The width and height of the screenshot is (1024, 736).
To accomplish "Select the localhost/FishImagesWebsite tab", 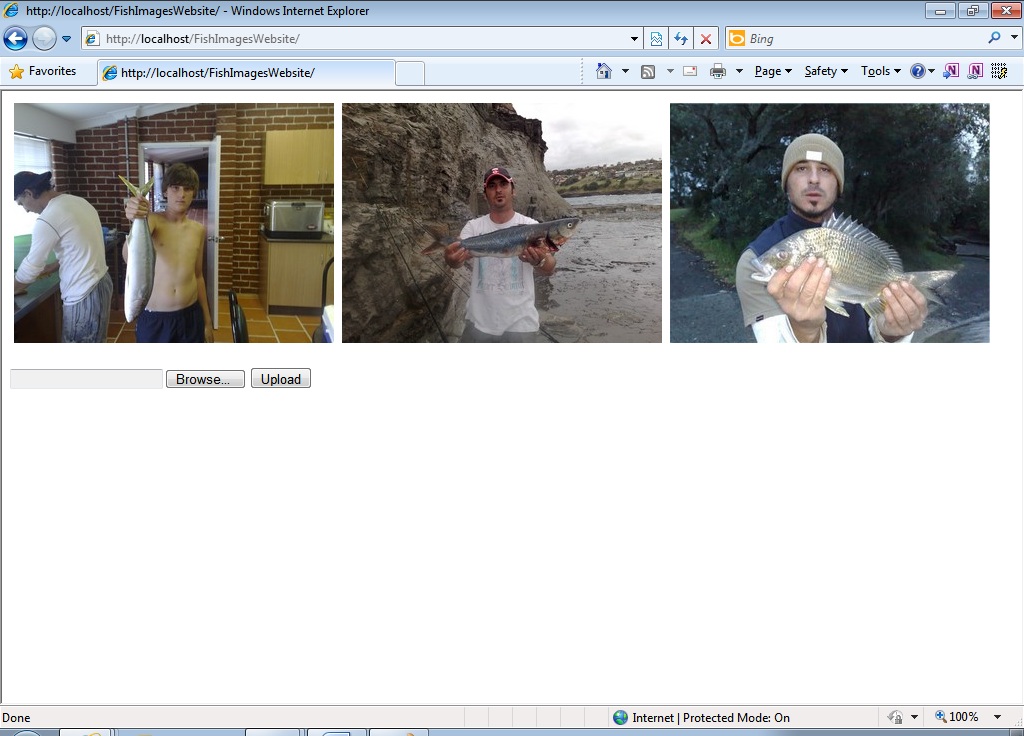I will pos(246,72).
